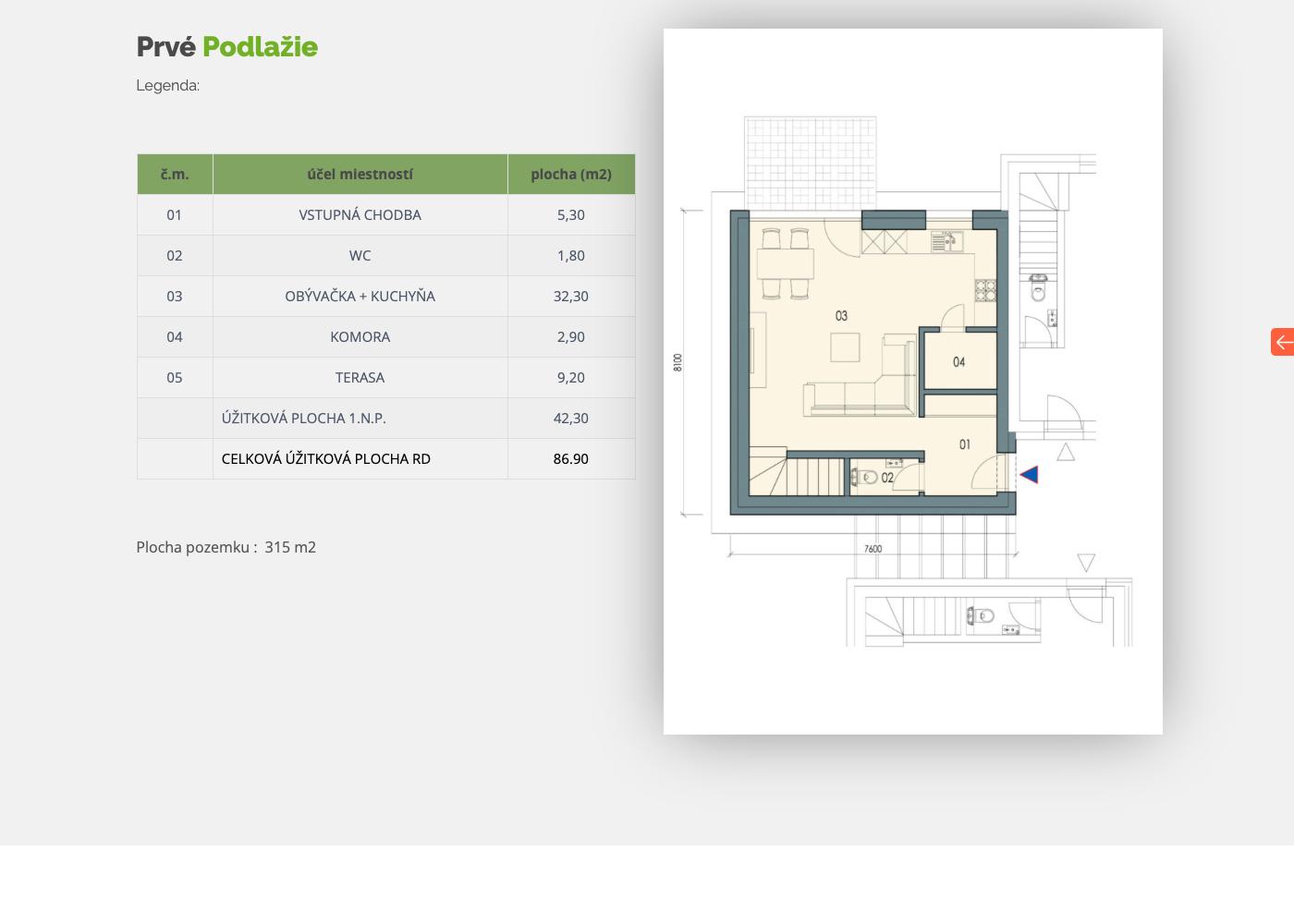Click the 'Prvé Podlažie' heading
The width and height of the screenshot is (1294, 924).
pos(227,47)
